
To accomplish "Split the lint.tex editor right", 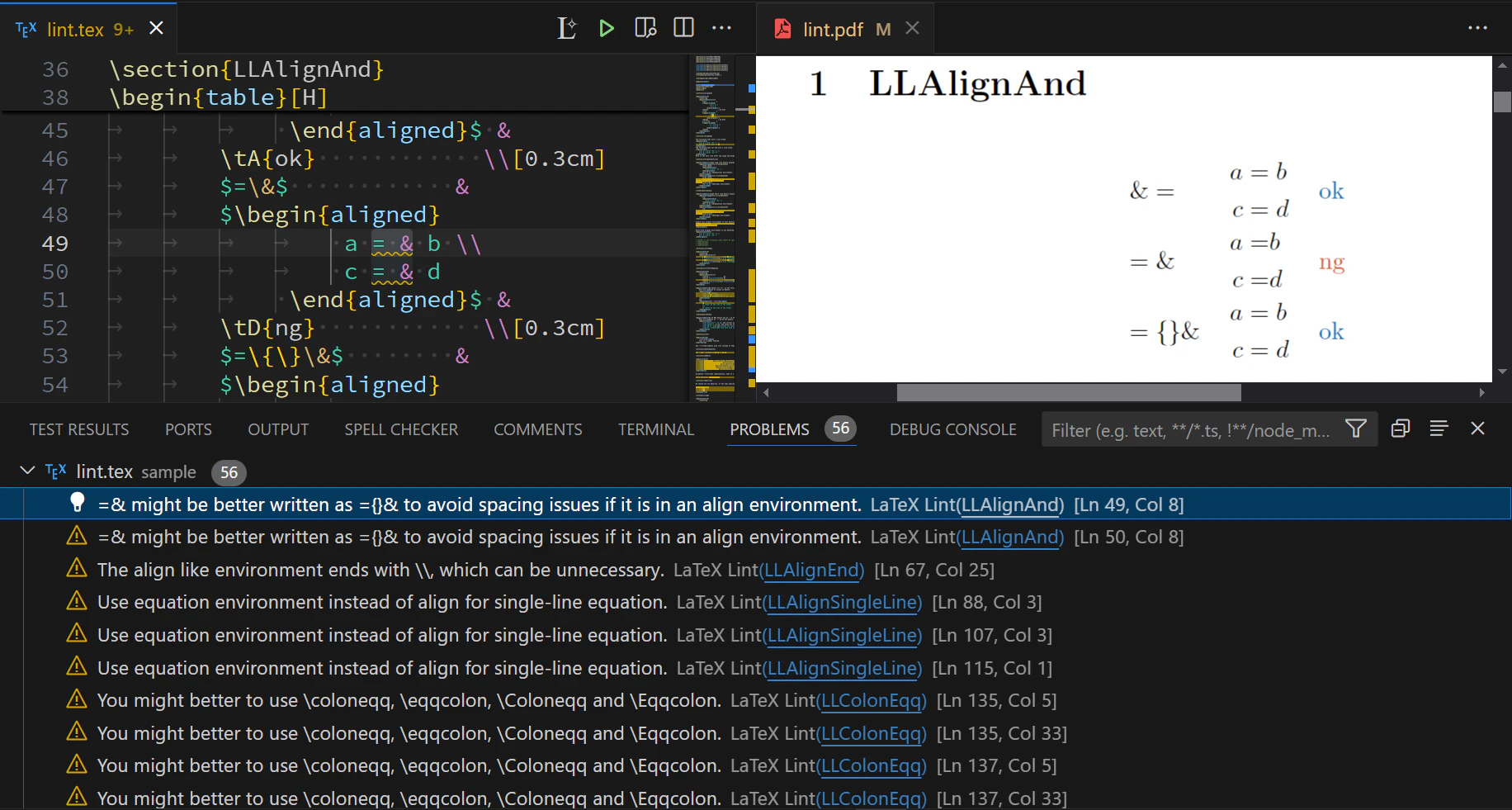I will (x=683, y=28).
